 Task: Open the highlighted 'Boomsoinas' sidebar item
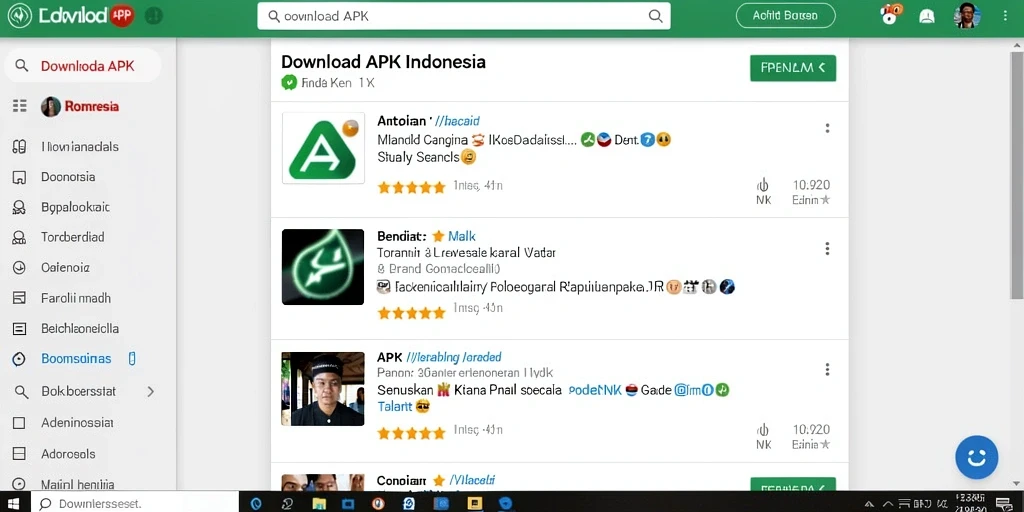coord(76,359)
